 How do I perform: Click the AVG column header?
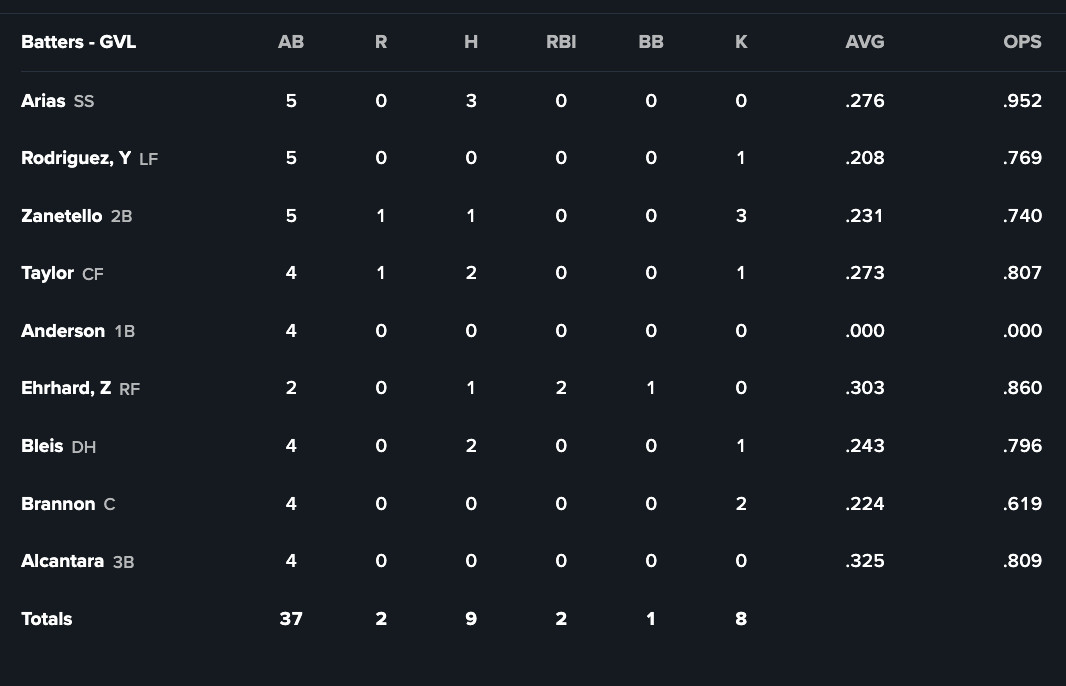(x=865, y=42)
